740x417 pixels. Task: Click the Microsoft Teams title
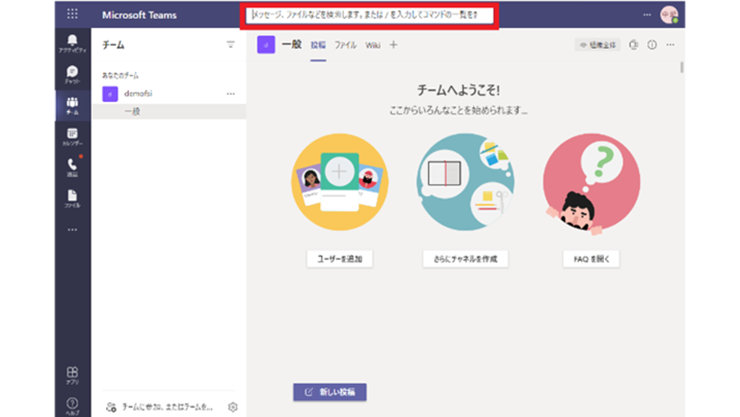139,15
